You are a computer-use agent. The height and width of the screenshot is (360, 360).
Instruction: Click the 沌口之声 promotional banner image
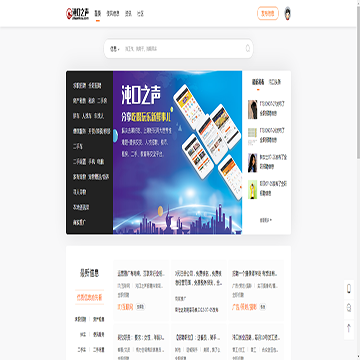coord(177,152)
